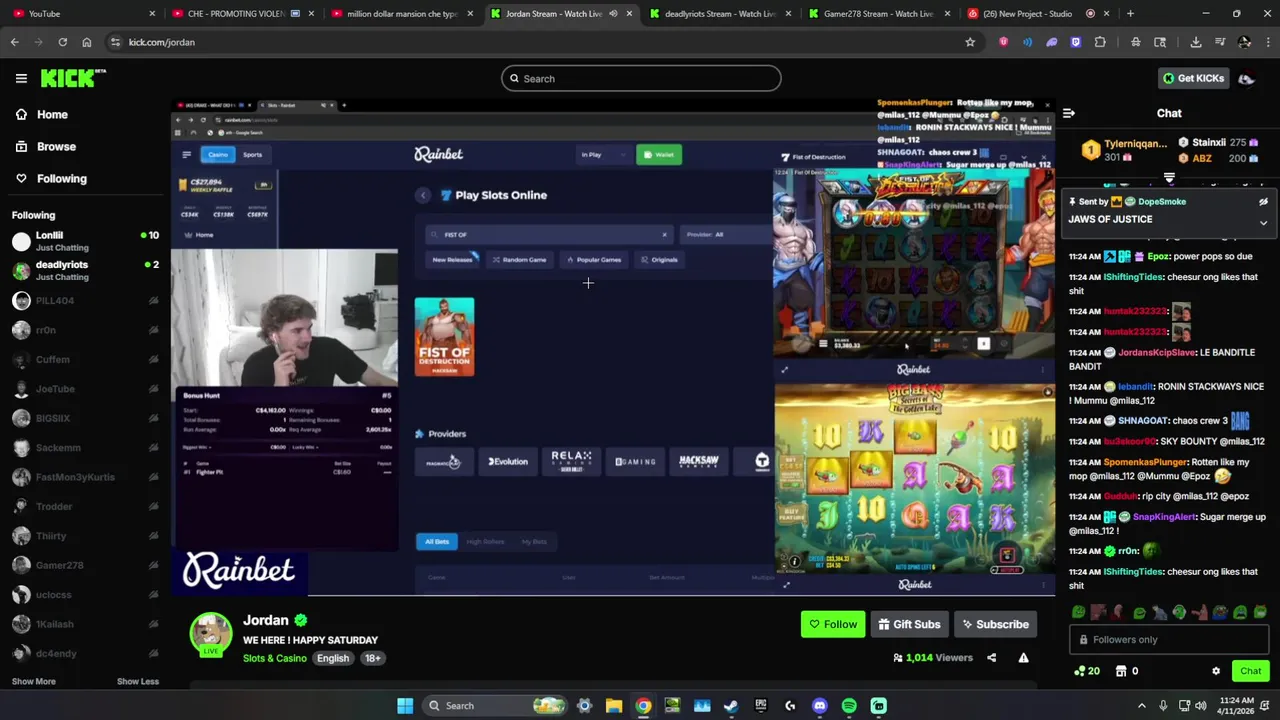Hide the pinned message by DopeSmoke

click(x=1263, y=201)
